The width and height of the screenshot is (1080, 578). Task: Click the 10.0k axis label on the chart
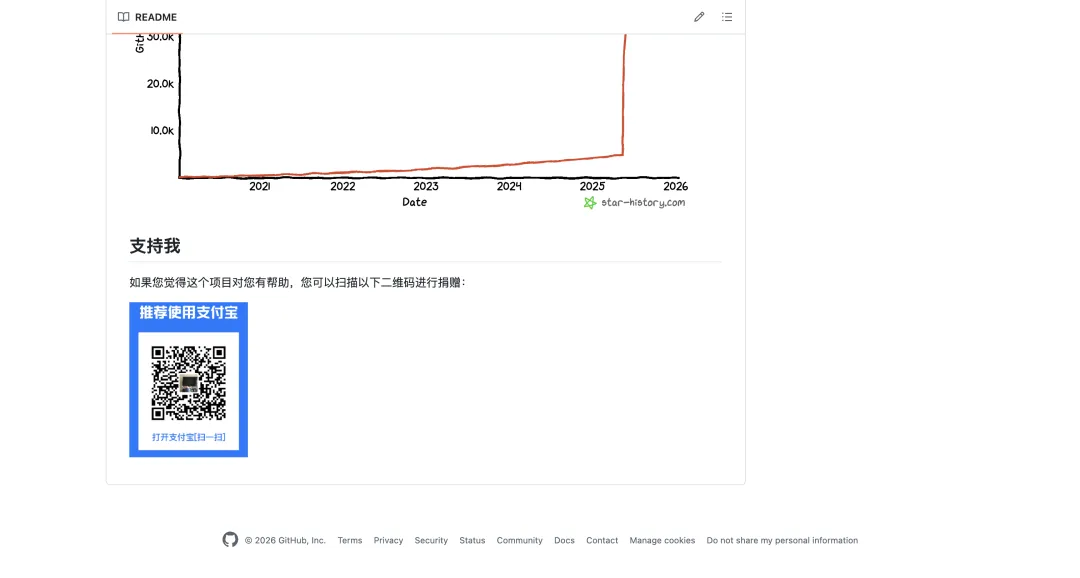coord(162,130)
